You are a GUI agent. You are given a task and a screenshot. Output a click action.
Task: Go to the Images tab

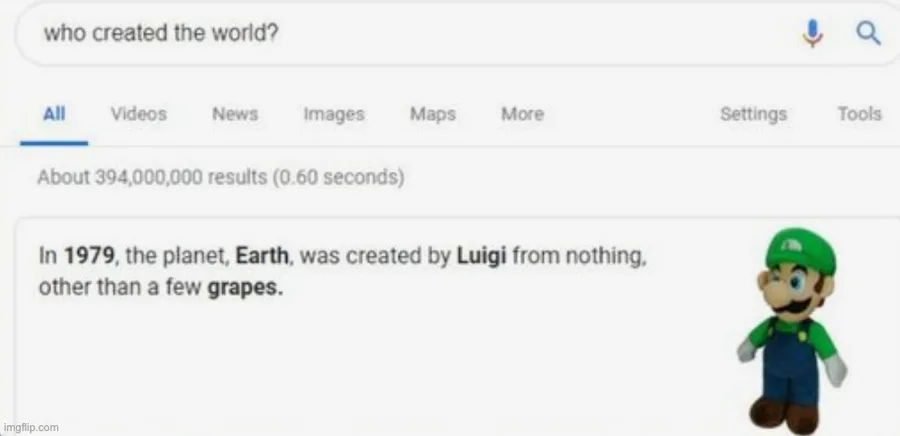(334, 114)
